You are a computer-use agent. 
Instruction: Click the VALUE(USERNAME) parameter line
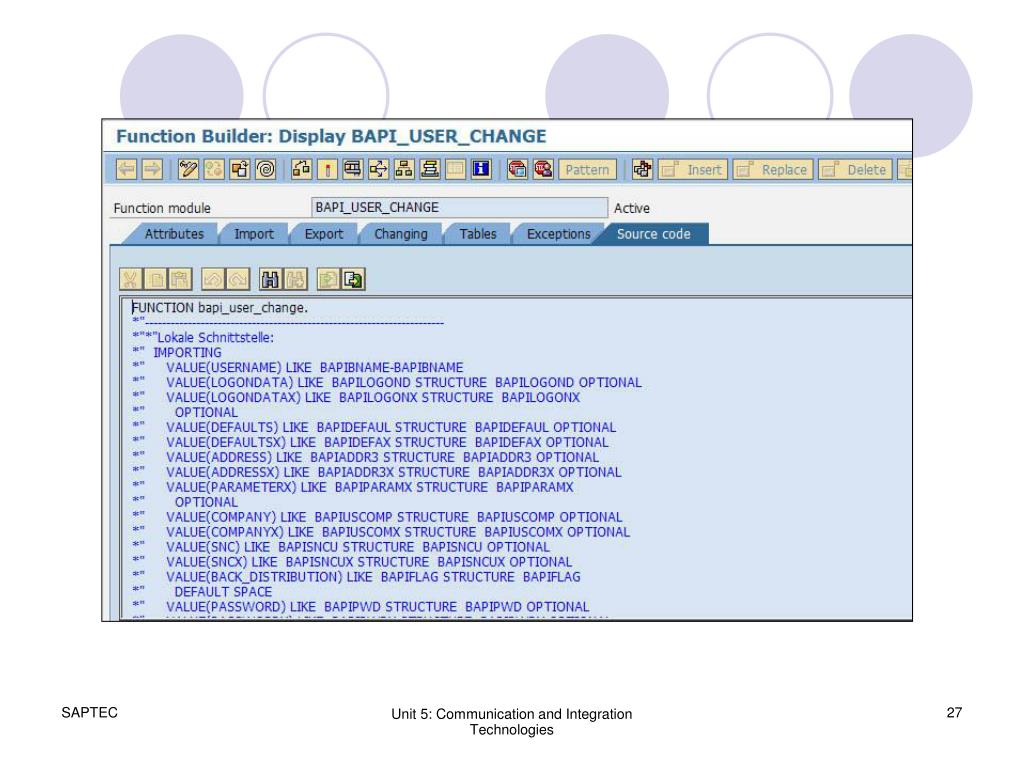[297, 368]
